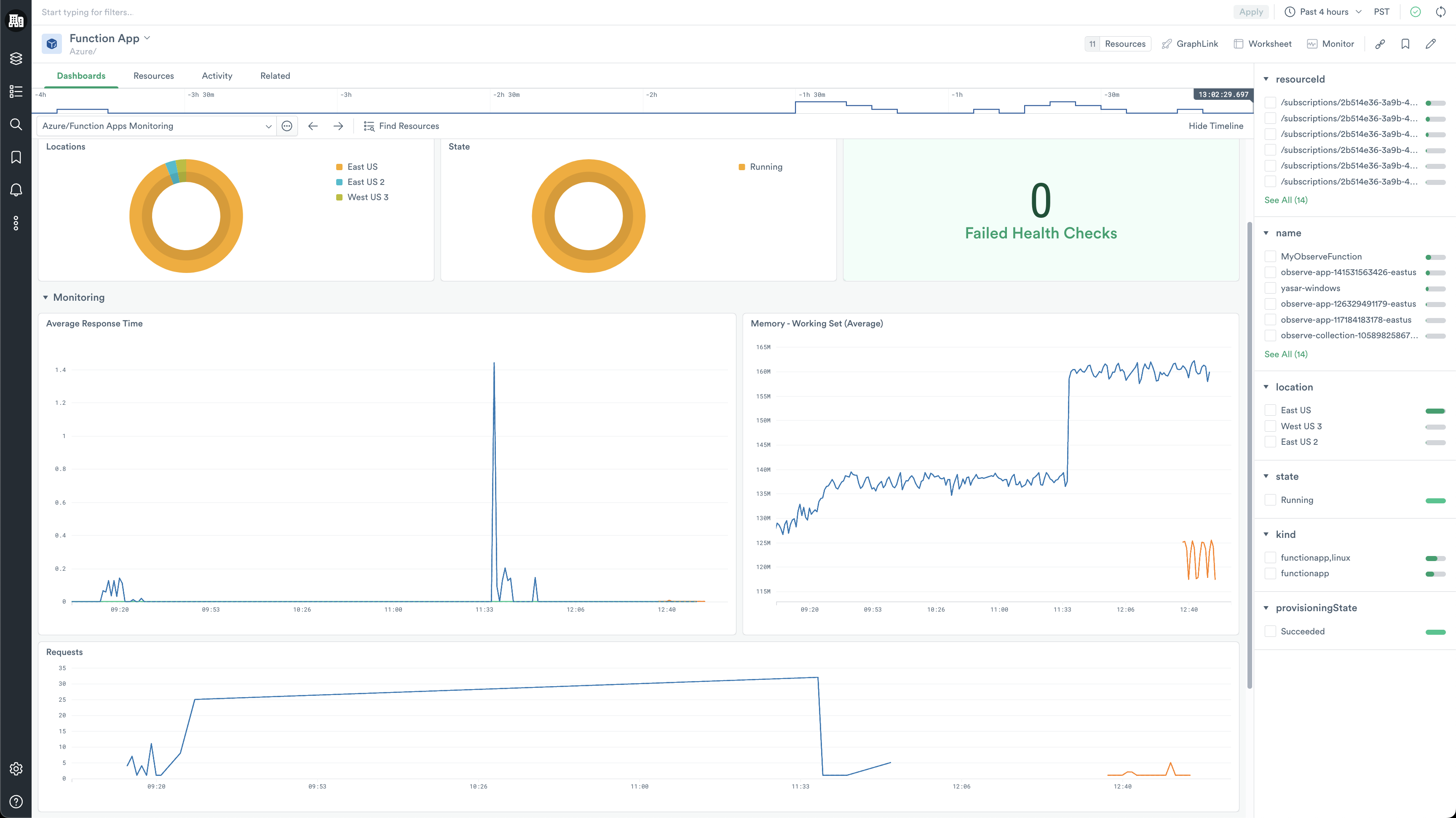Viewport: 1456px width, 818px height.
Task: Switch to the Resources tab
Action: pos(153,76)
